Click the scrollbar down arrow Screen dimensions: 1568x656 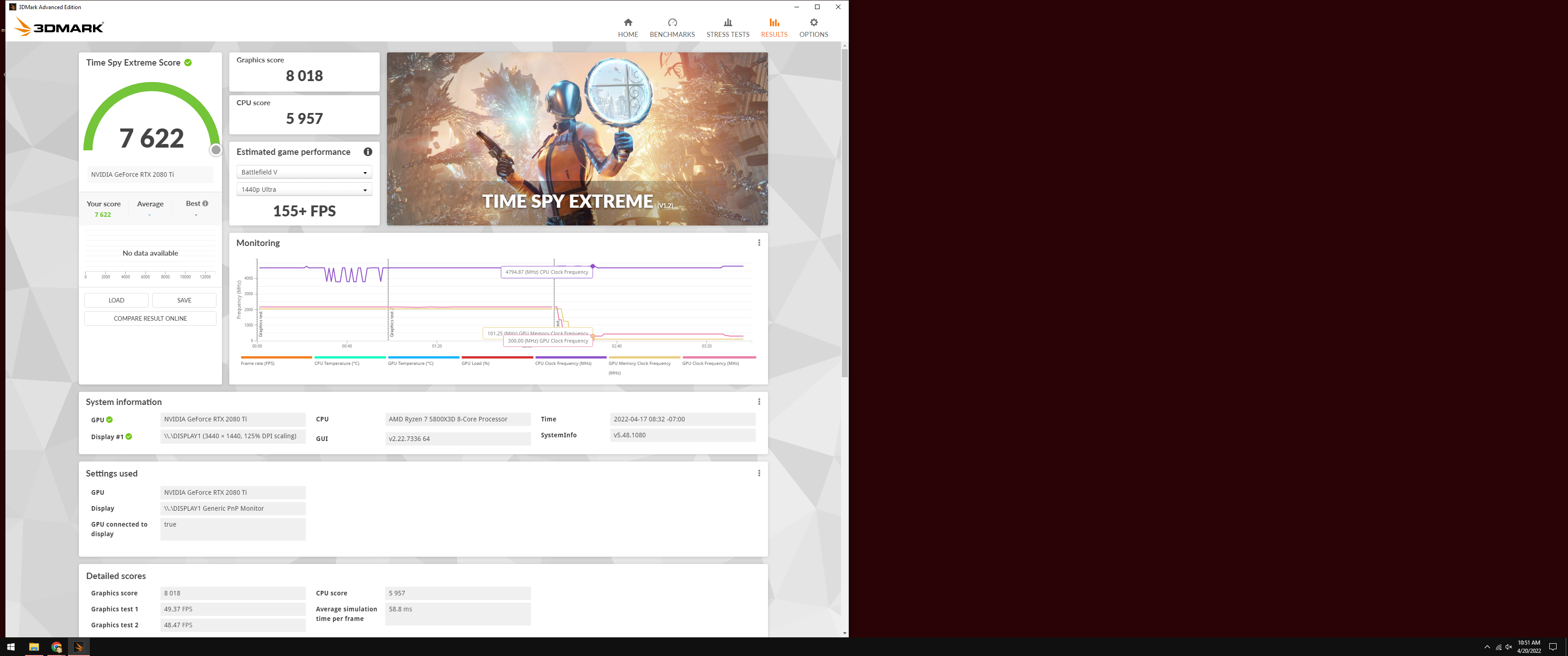click(x=844, y=634)
